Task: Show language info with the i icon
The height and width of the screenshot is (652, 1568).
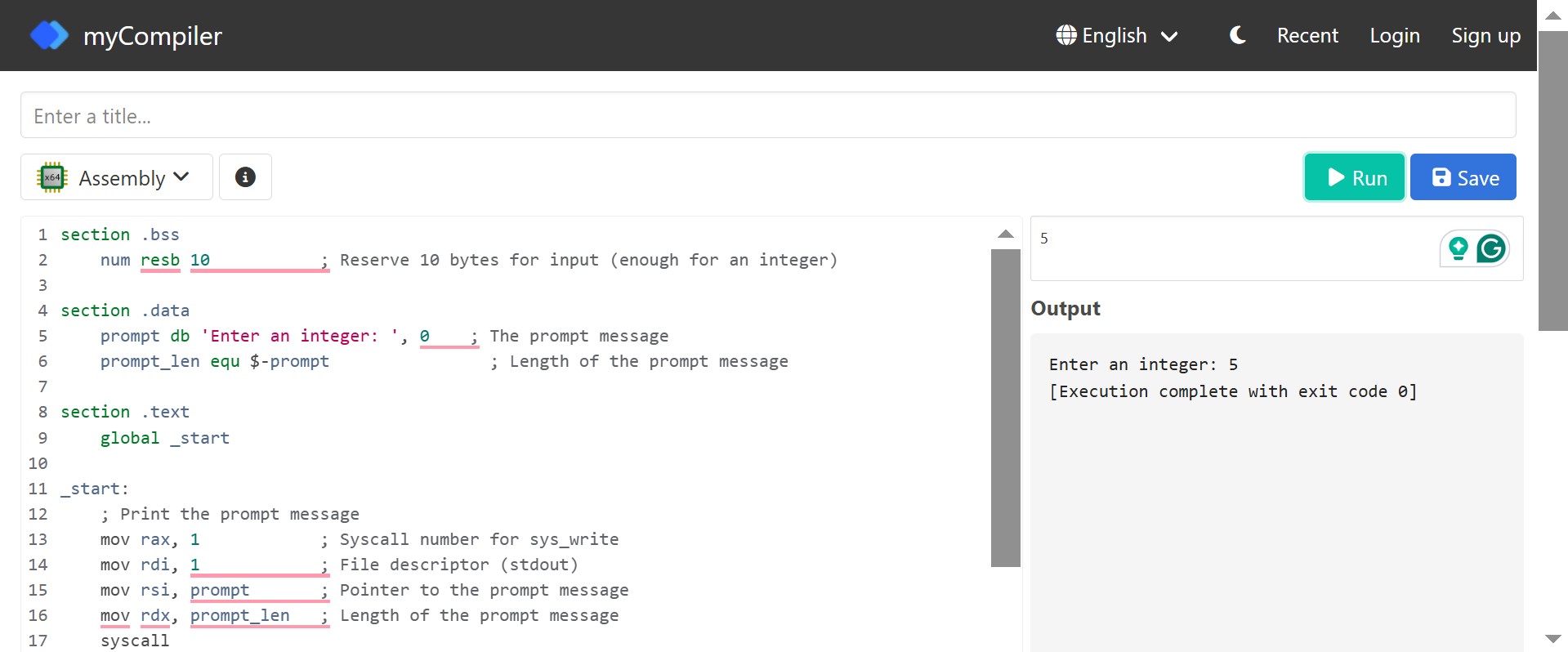Action: point(245,177)
